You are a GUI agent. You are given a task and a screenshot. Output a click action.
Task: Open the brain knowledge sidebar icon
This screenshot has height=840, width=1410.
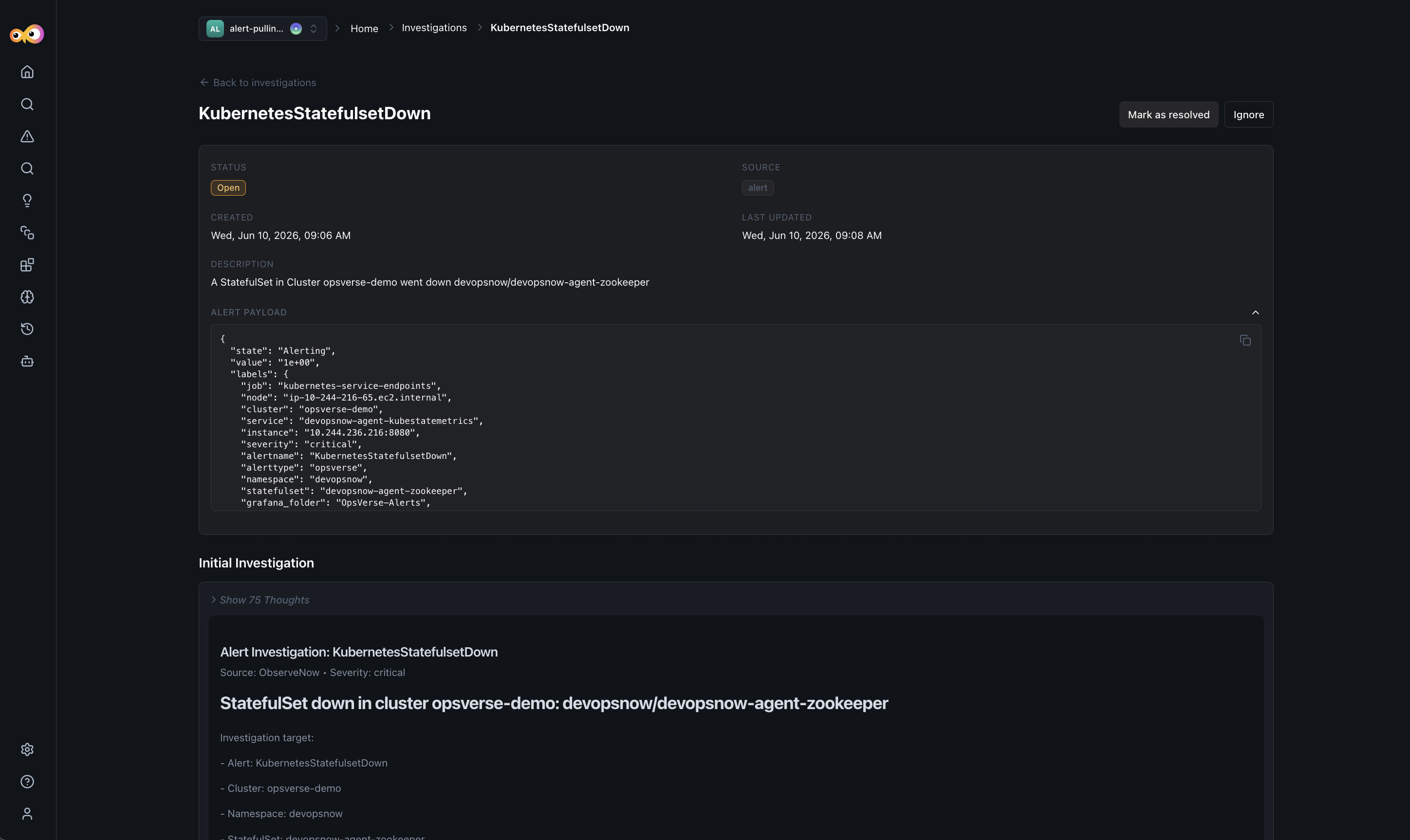click(x=27, y=297)
